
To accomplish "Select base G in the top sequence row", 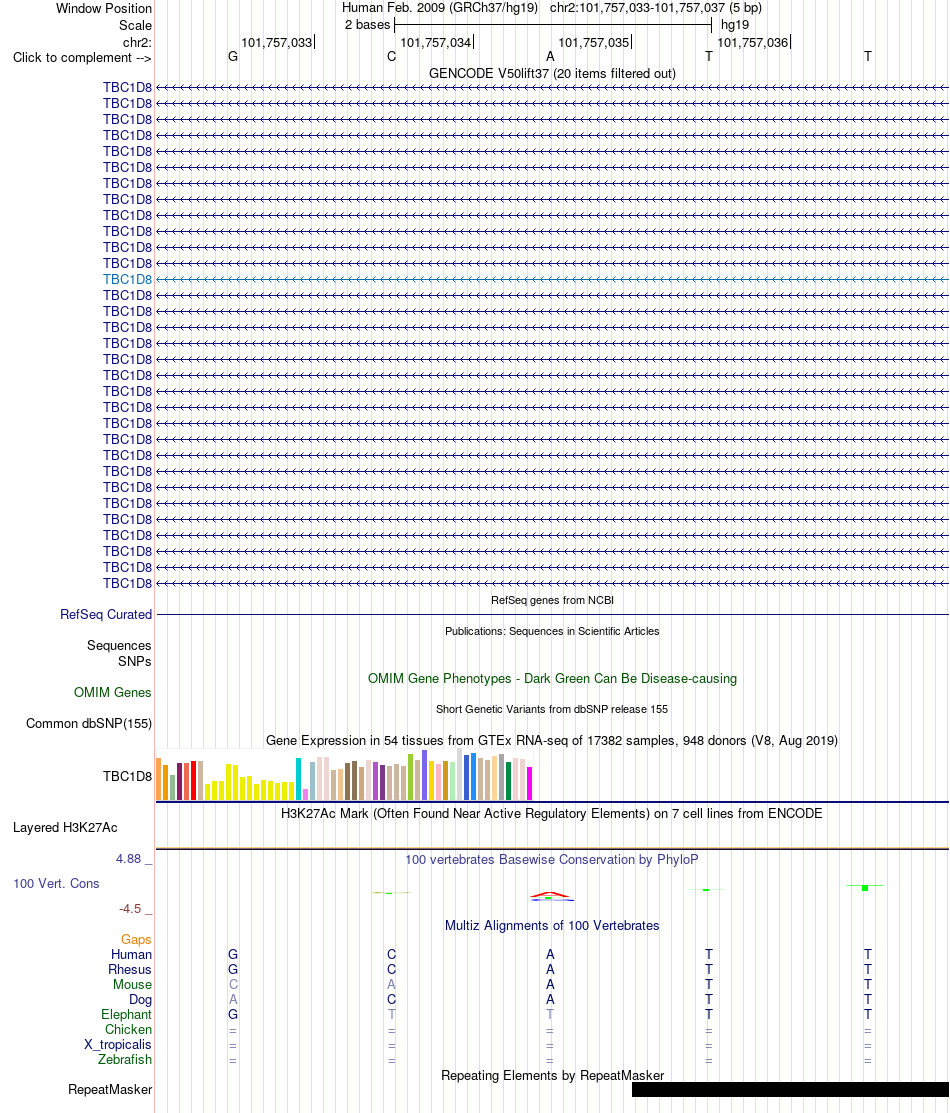I will 233,57.
